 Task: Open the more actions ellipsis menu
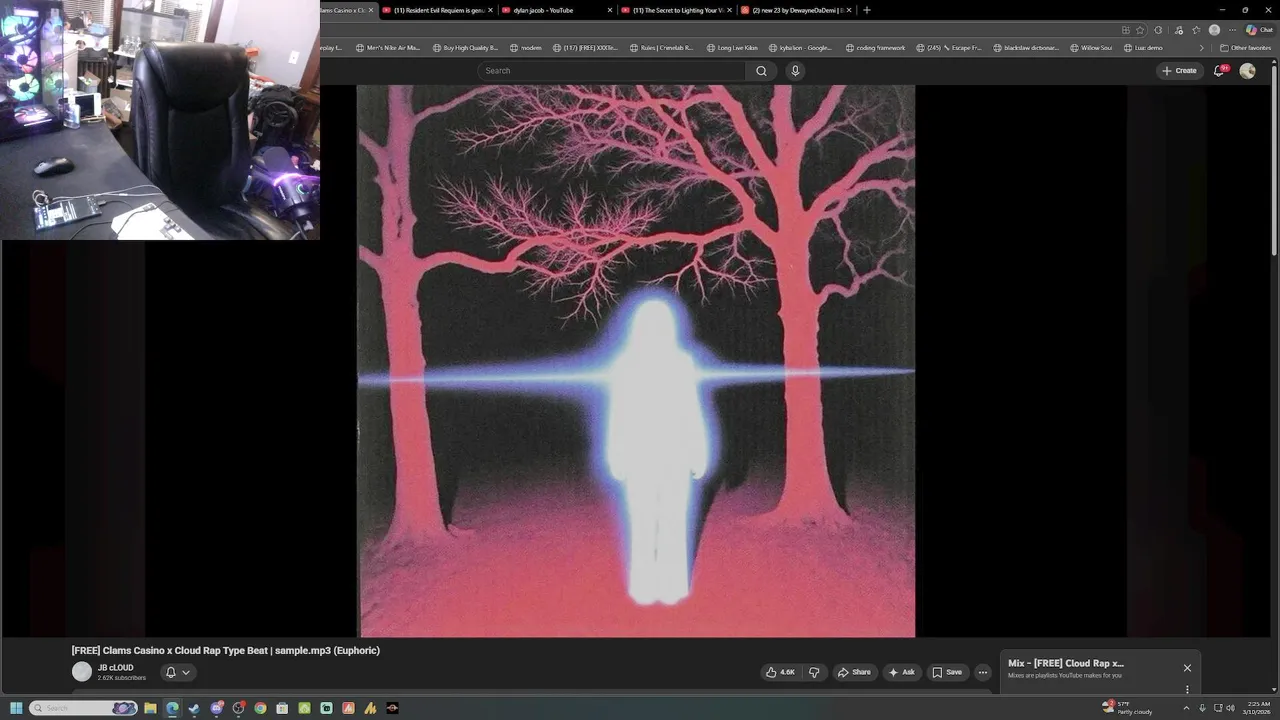pos(982,672)
